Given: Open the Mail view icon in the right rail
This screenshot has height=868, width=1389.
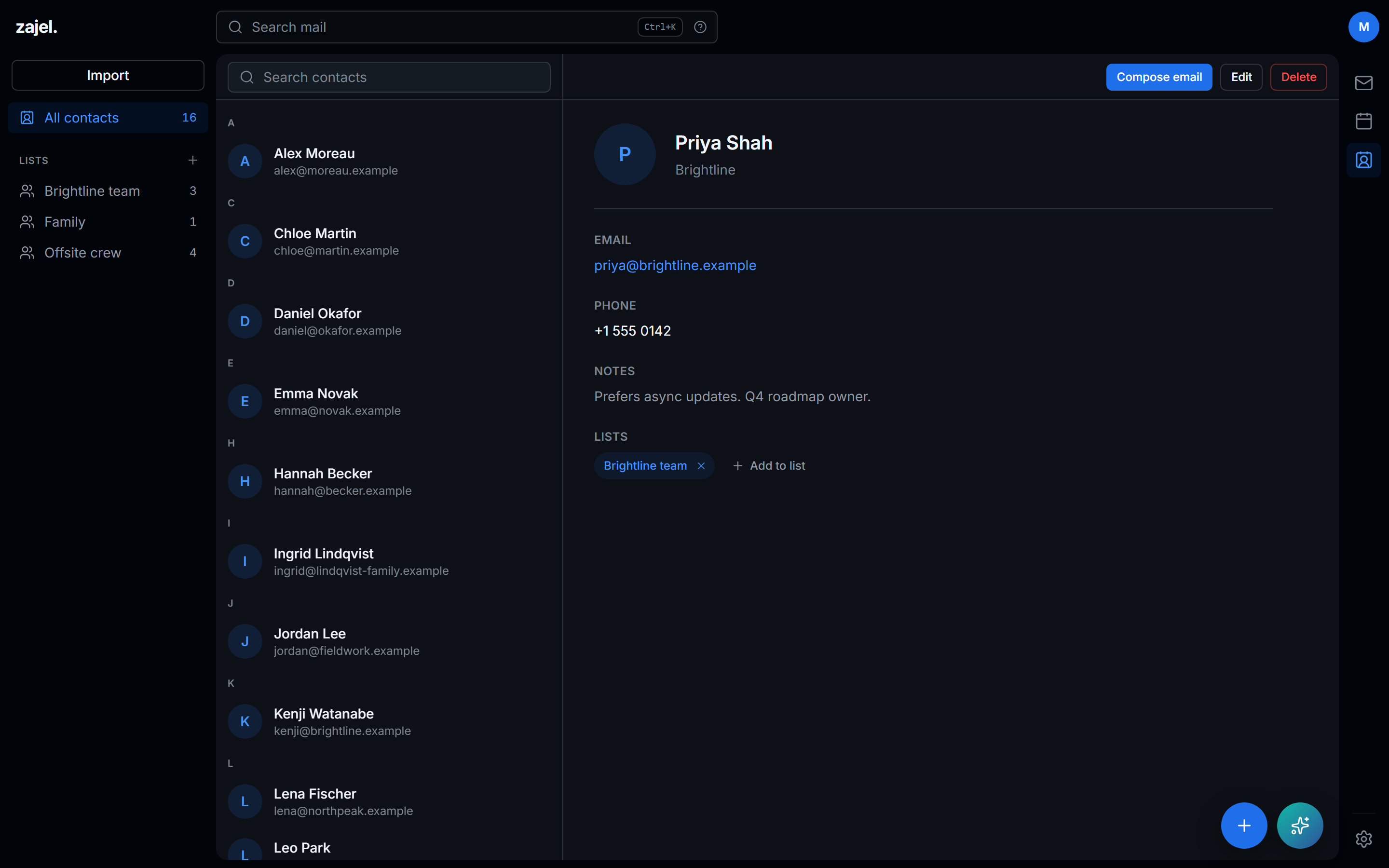Looking at the screenshot, I should pos(1363,82).
